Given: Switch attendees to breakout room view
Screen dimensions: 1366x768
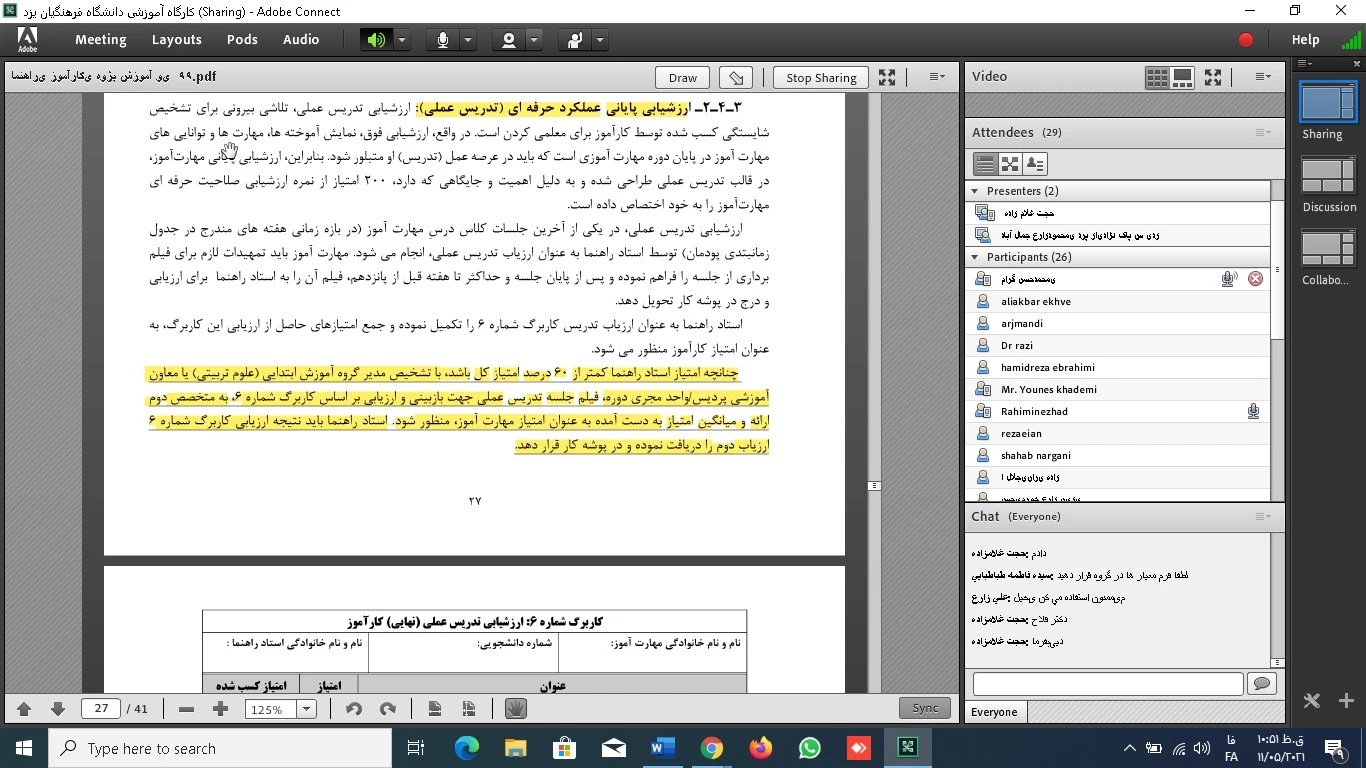Looking at the screenshot, I should [1010, 164].
